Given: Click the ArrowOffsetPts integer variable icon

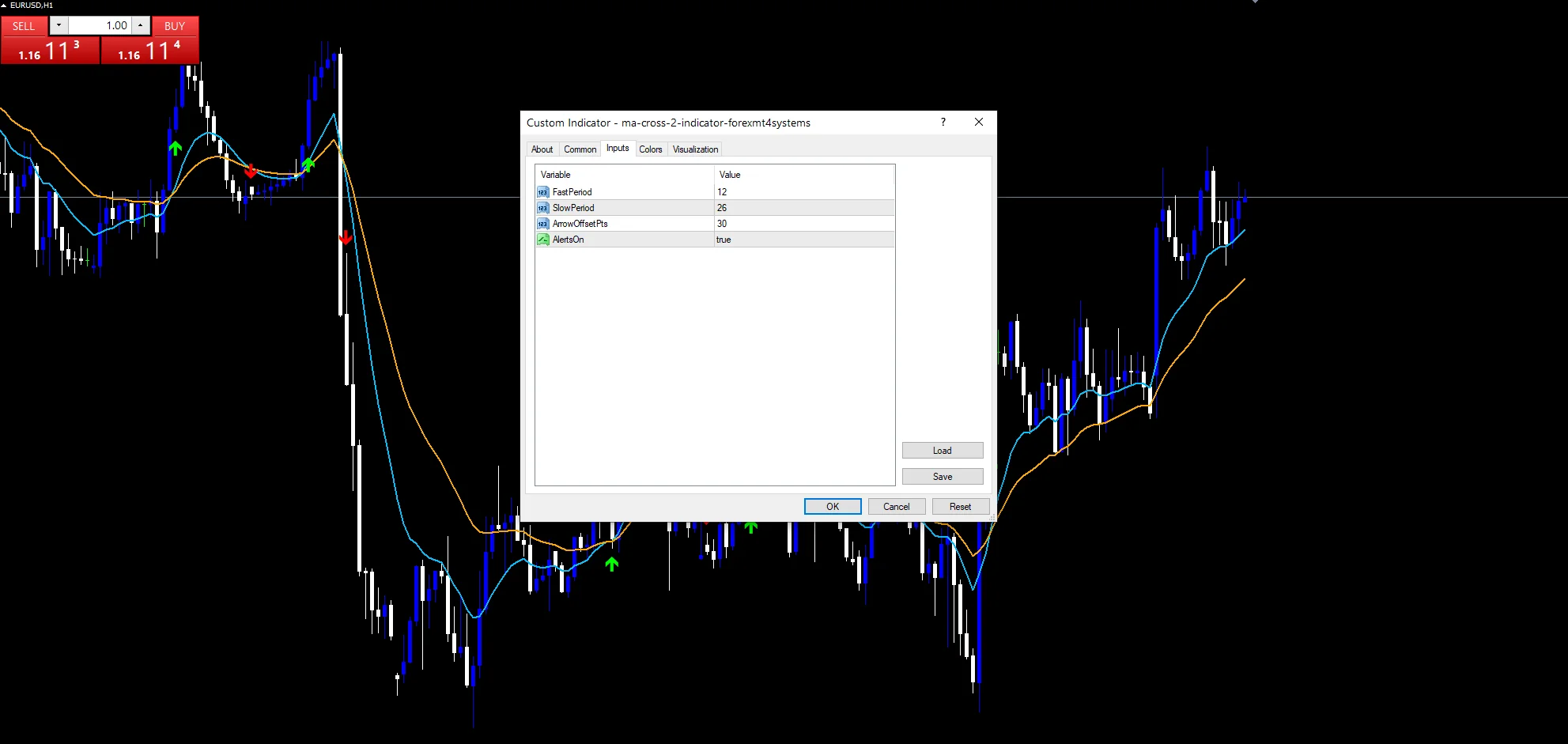Looking at the screenshot, I should (x=542, y=224).
